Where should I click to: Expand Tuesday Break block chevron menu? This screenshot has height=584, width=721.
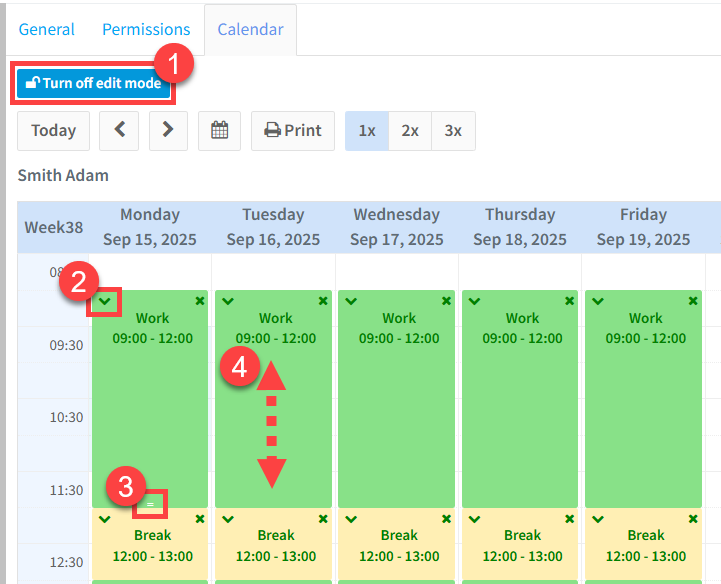[x=228, y=519]
